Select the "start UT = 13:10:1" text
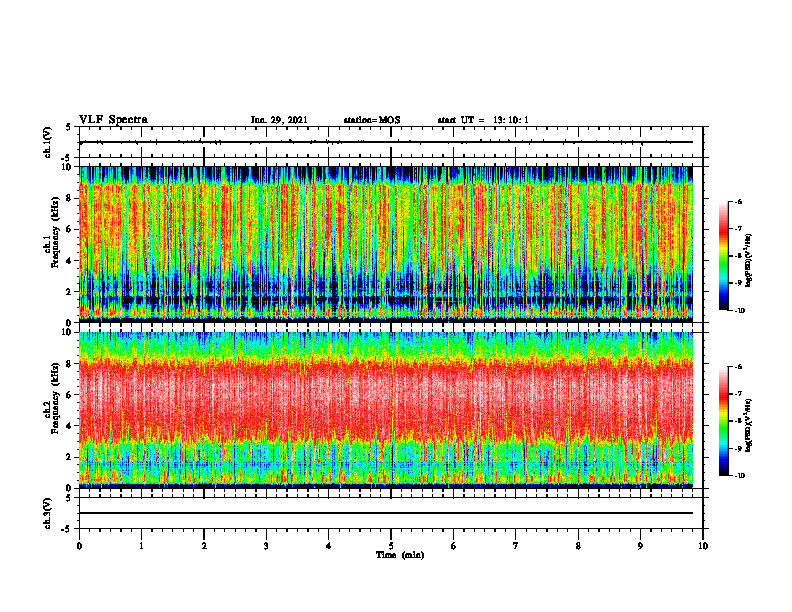 point(483,120)
